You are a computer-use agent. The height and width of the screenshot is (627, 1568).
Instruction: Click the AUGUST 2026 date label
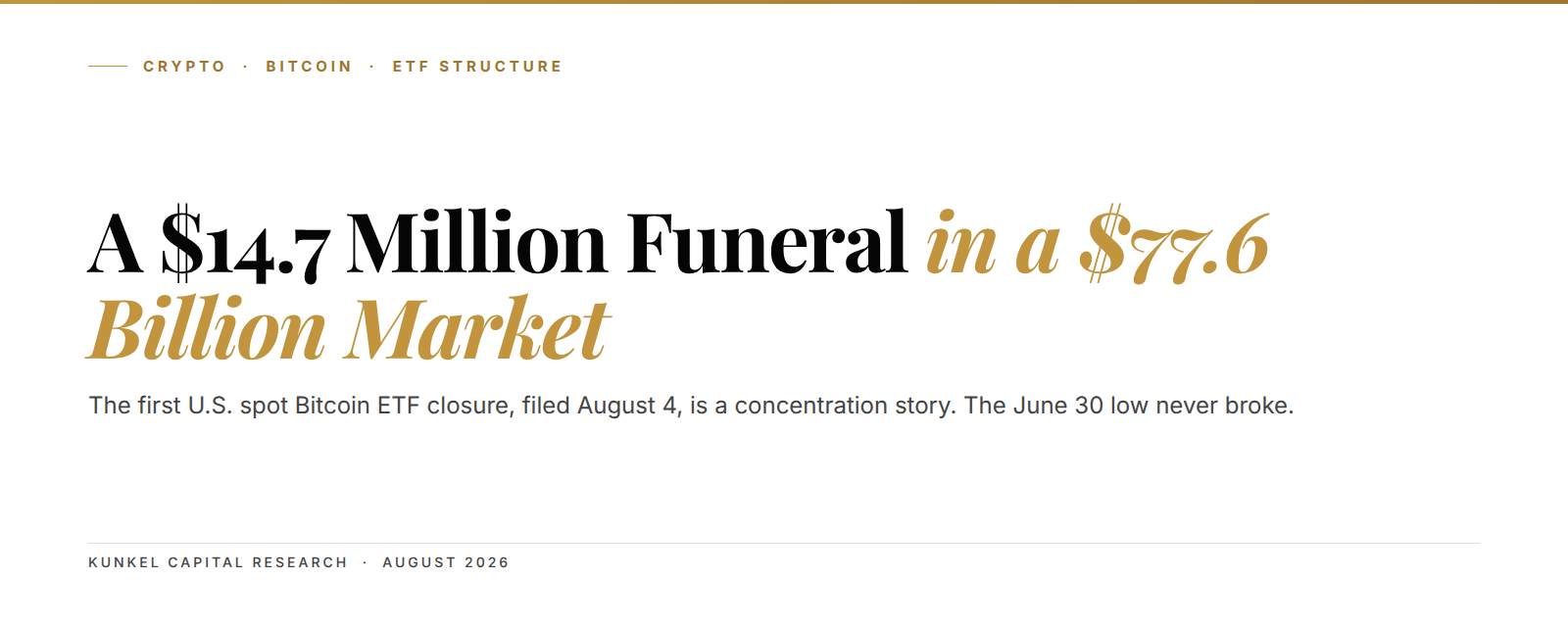click(446, 562)
